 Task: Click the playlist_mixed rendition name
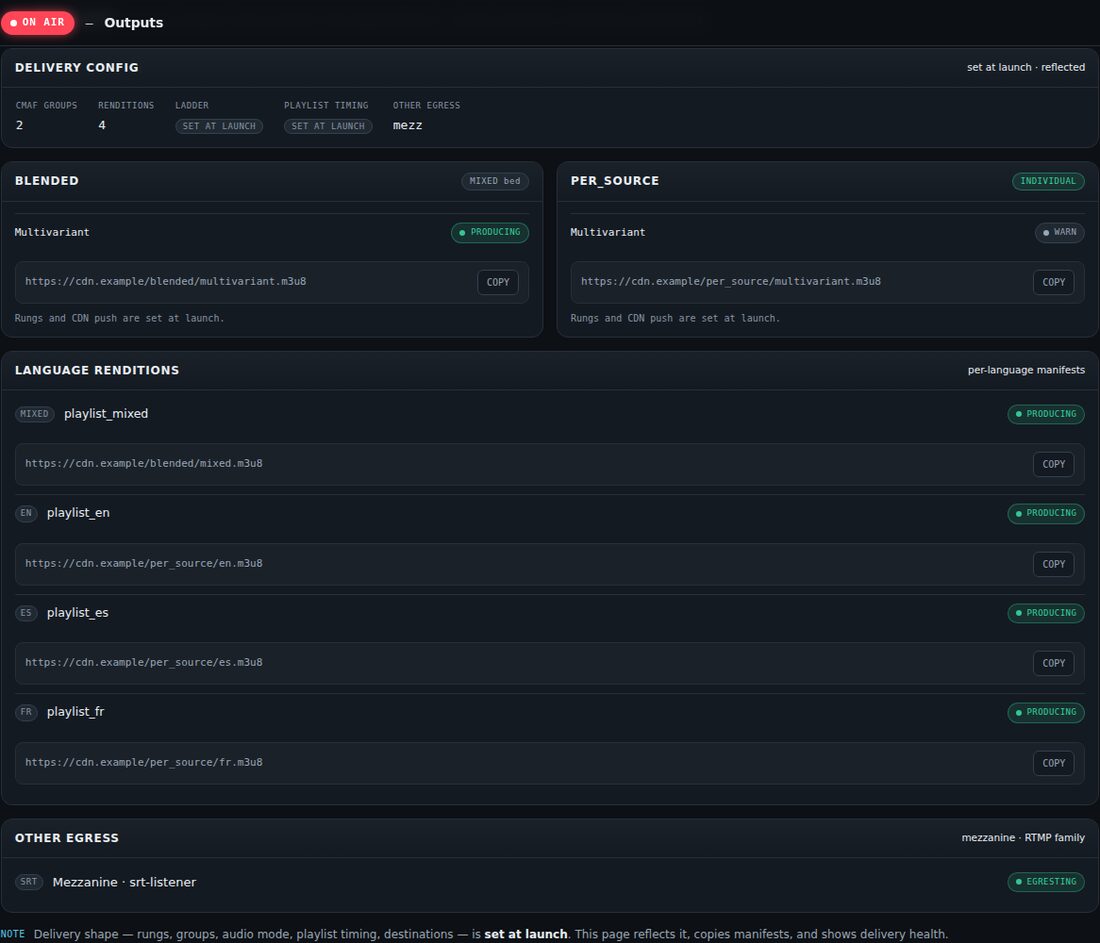(106, 414)
